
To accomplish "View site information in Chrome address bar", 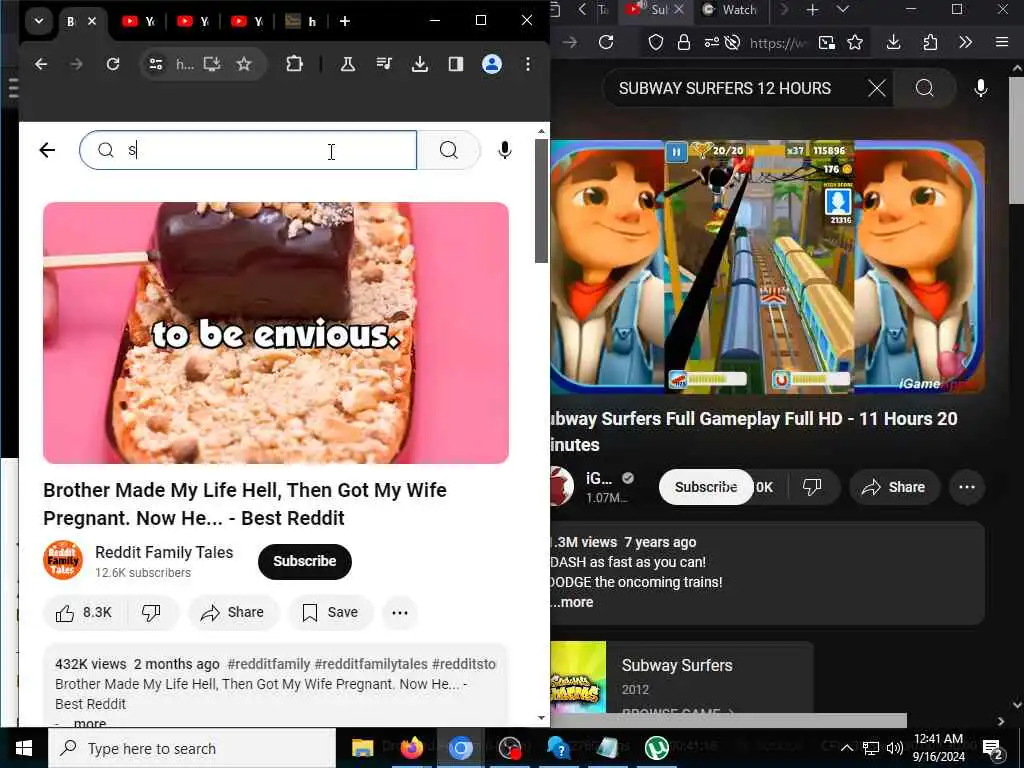I will (156, 64).
